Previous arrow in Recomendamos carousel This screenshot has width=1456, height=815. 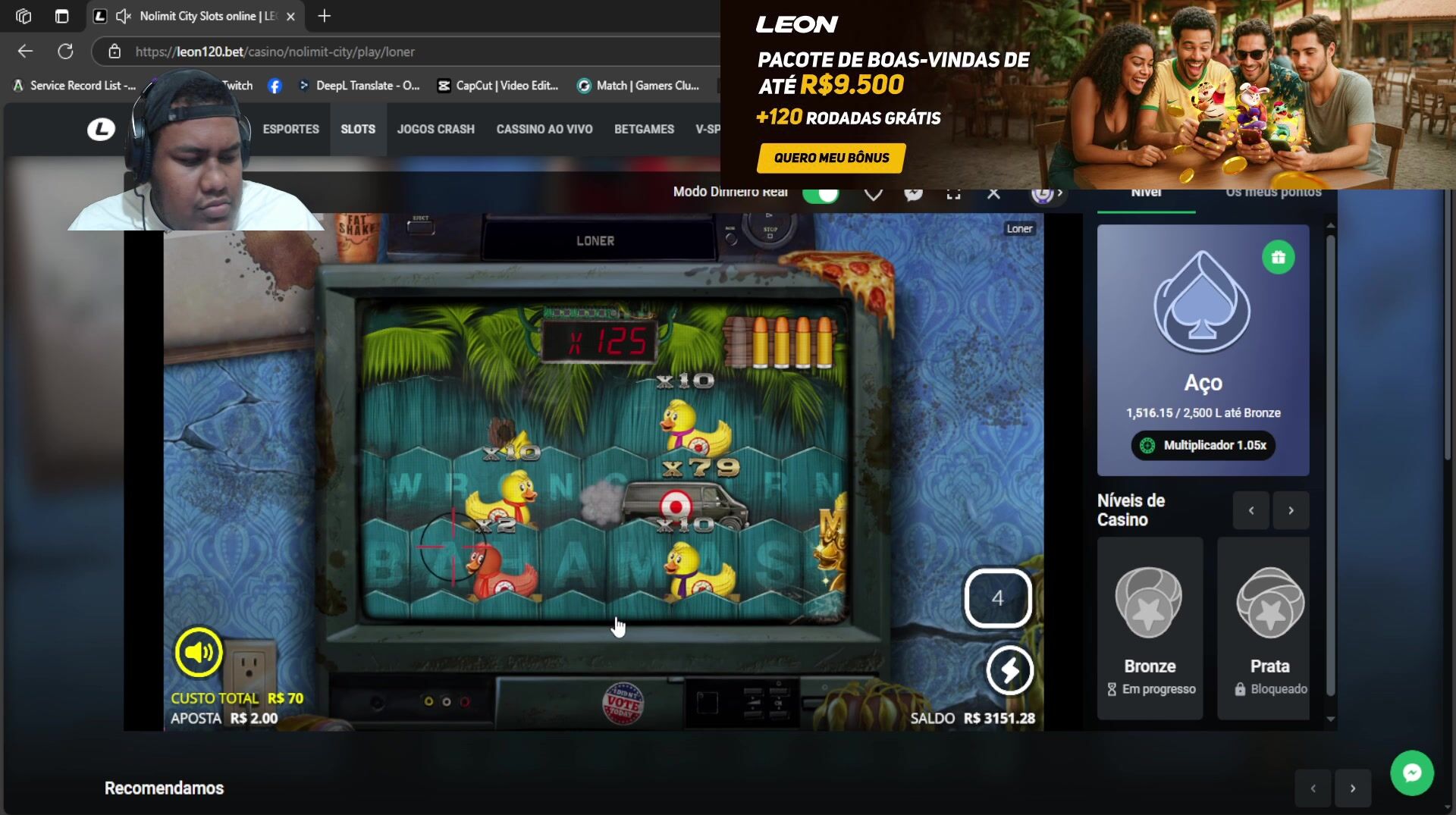click(x=1313, y=788)
